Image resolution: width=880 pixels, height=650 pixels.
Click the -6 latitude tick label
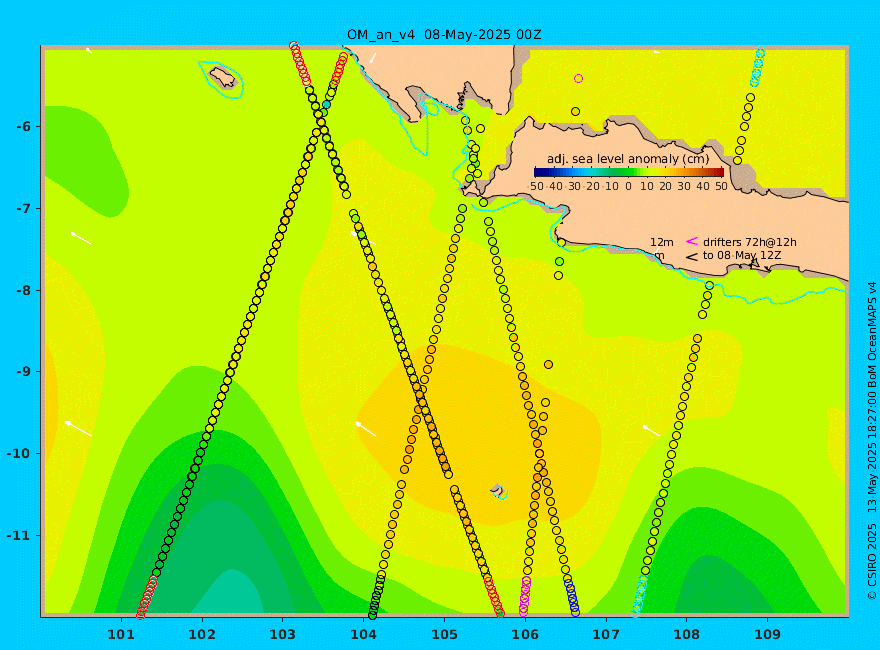pos(24,126)
